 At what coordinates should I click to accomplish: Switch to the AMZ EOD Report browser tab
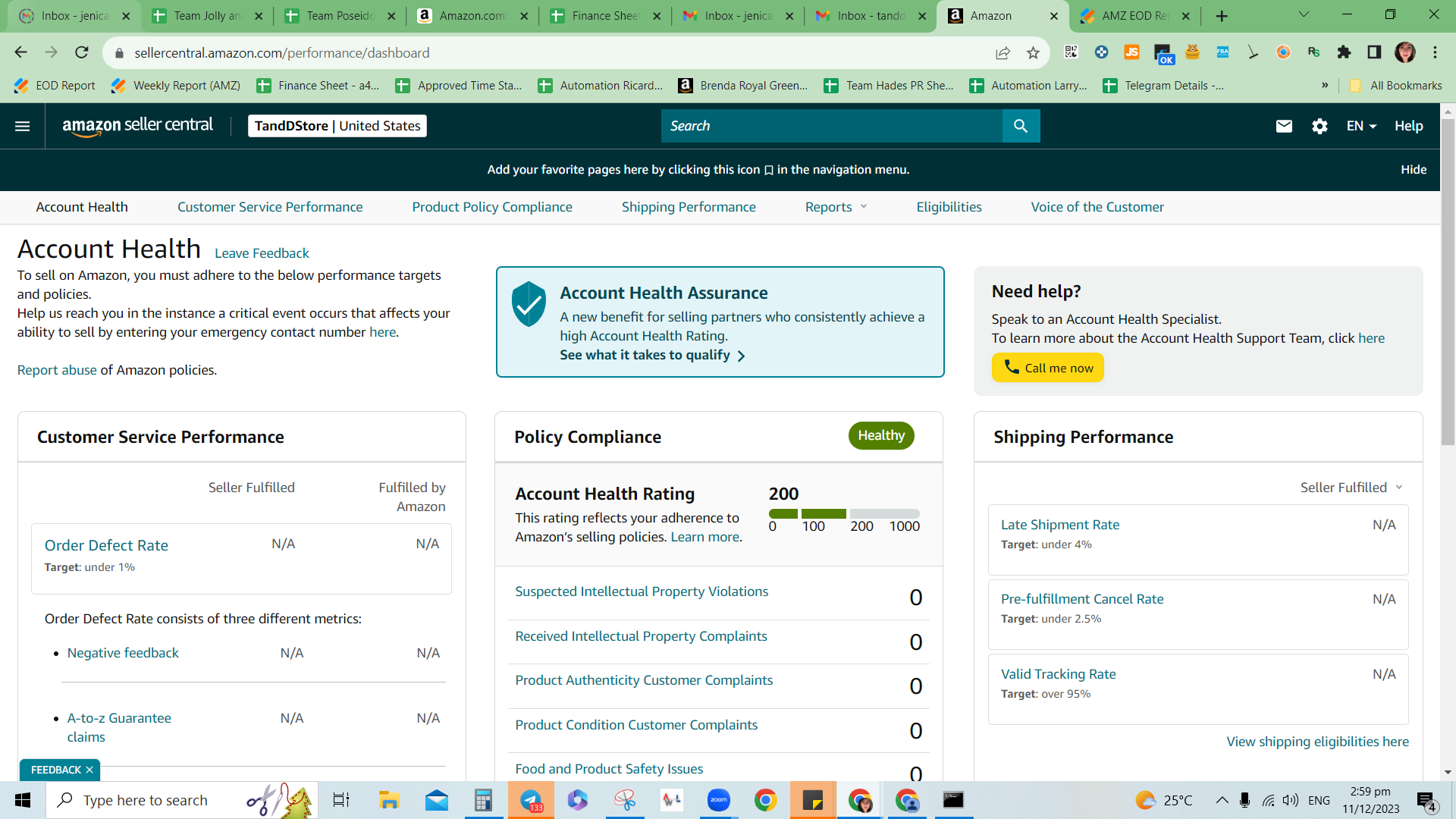pos(1135,16)
